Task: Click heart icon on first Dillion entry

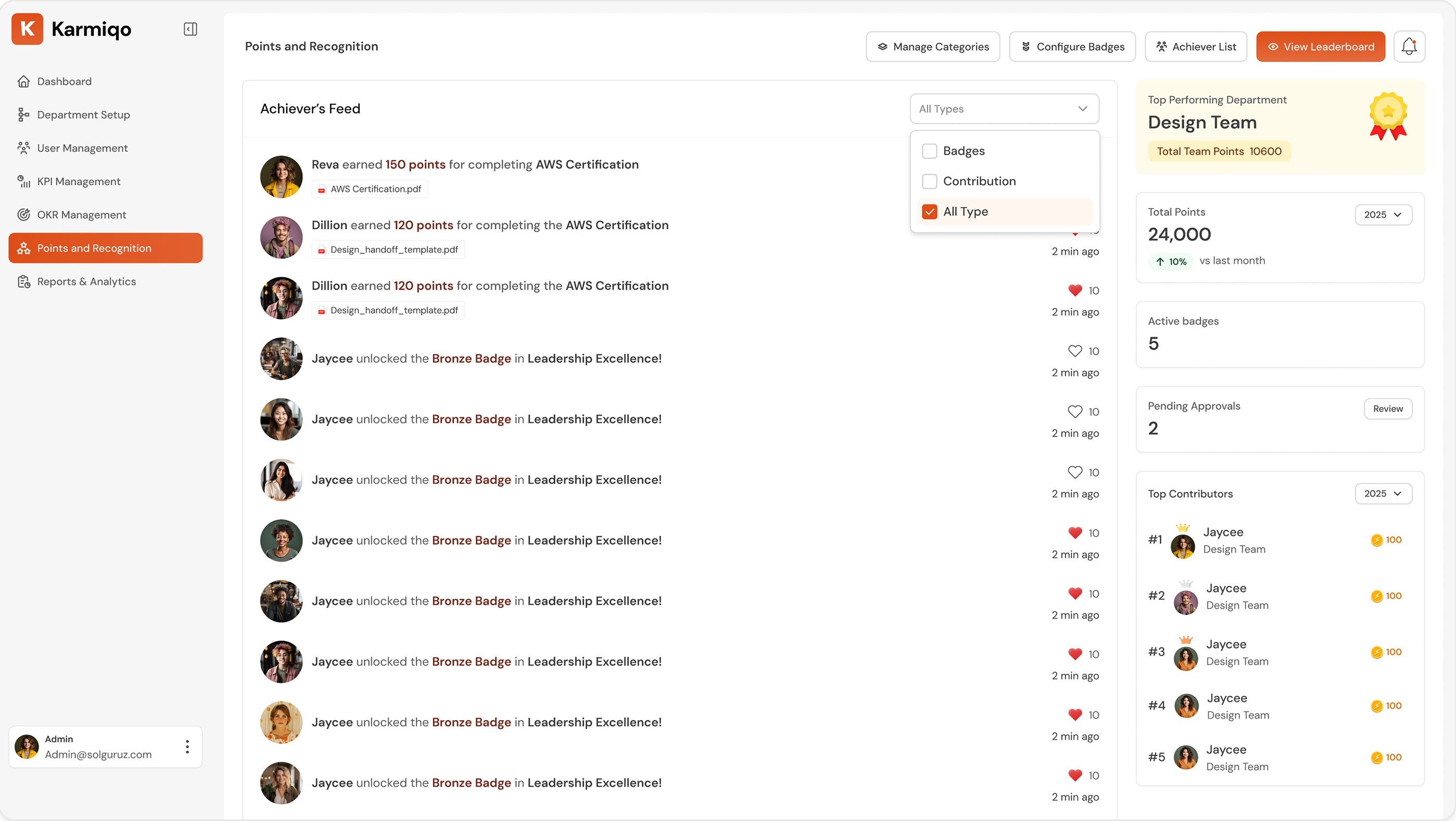Action: pos(1074,233)
